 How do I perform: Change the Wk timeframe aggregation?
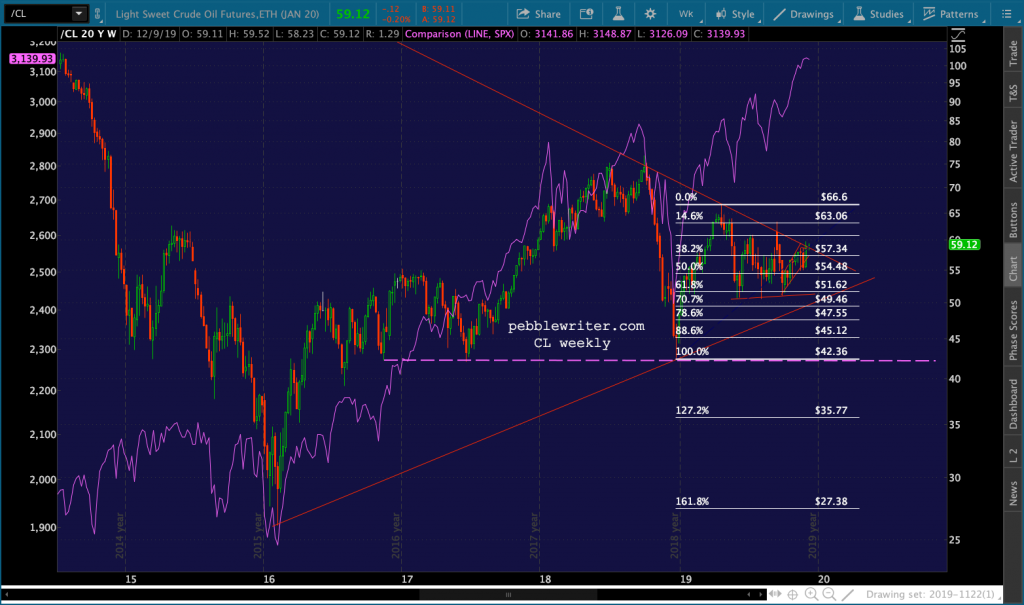(686, 14)
